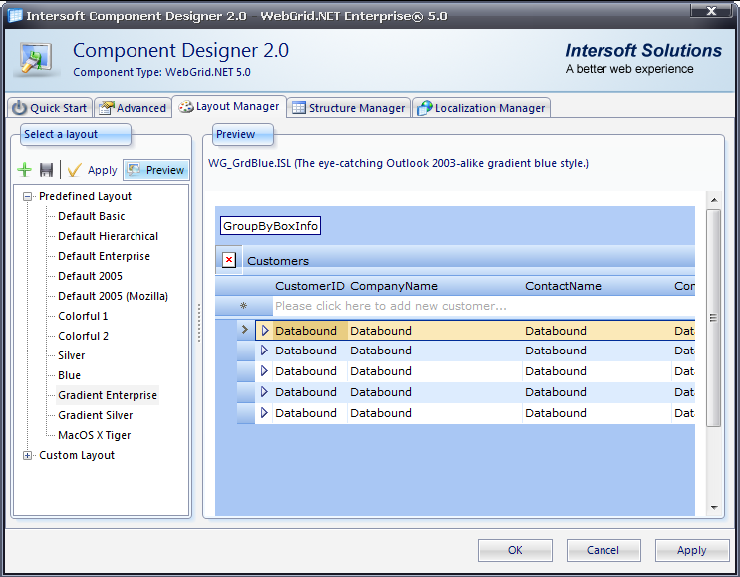Close the Component Designer window
The image size is (740, 577).
pyautogui.click(x=711, y=10)
